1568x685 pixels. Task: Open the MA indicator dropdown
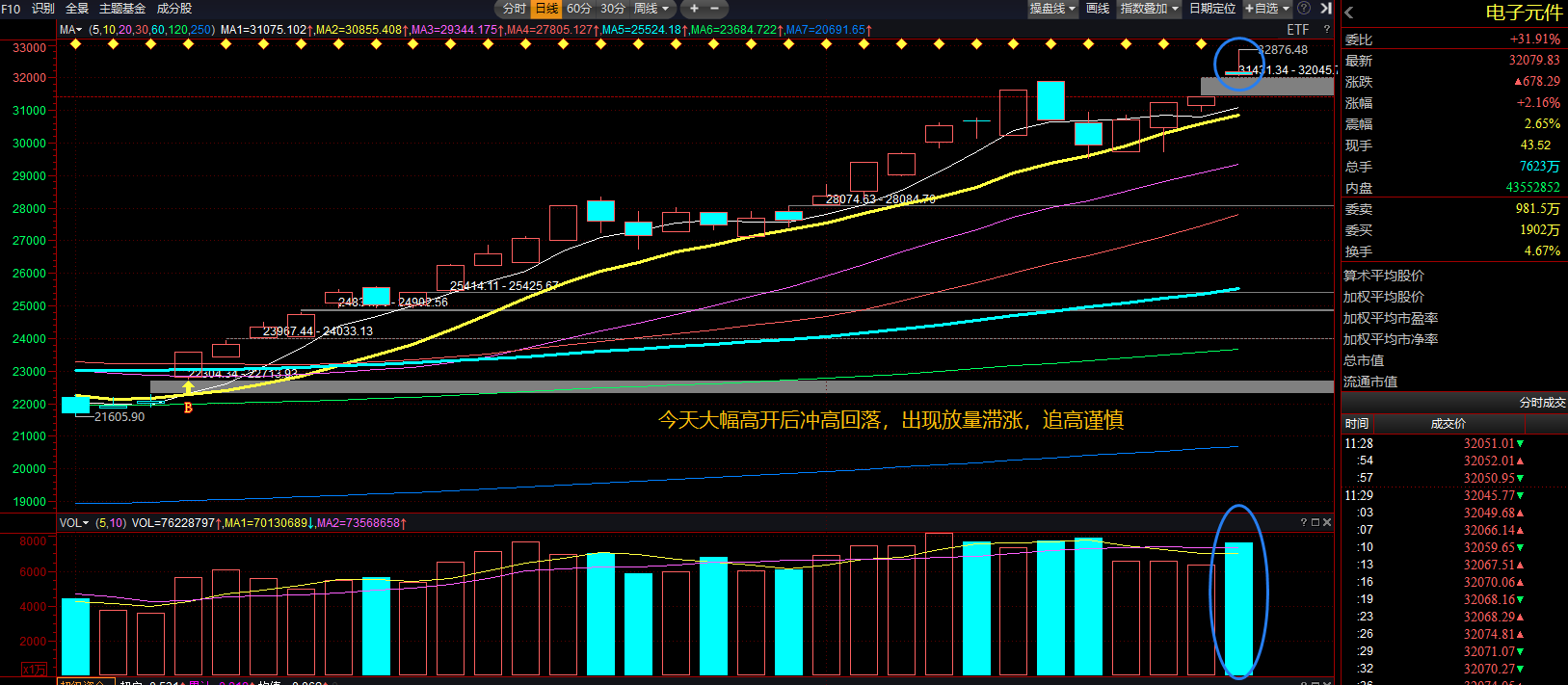click(x=71, y=30)
